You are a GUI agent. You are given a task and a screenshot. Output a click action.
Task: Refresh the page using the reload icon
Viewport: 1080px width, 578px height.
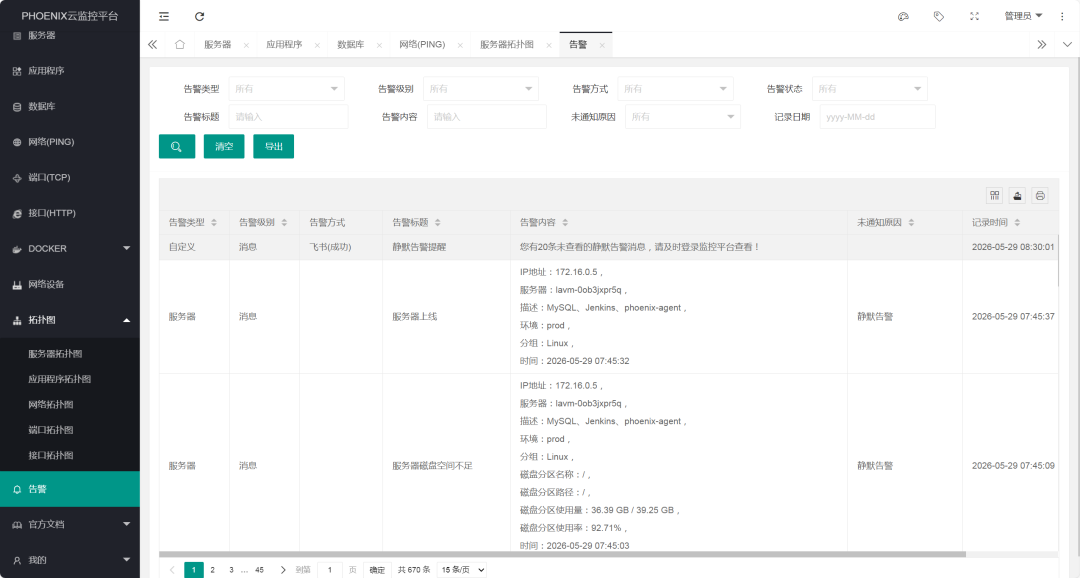click(x=199, y=16)
